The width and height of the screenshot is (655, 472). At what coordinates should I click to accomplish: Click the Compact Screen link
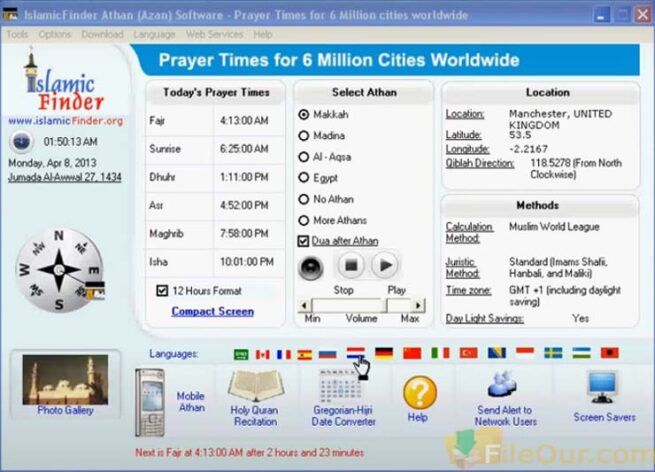pos(212,311)
